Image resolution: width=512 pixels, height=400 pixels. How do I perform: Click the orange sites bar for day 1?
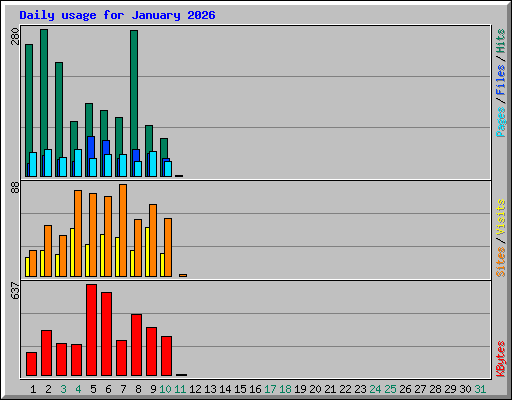click(x=33, y=263)
